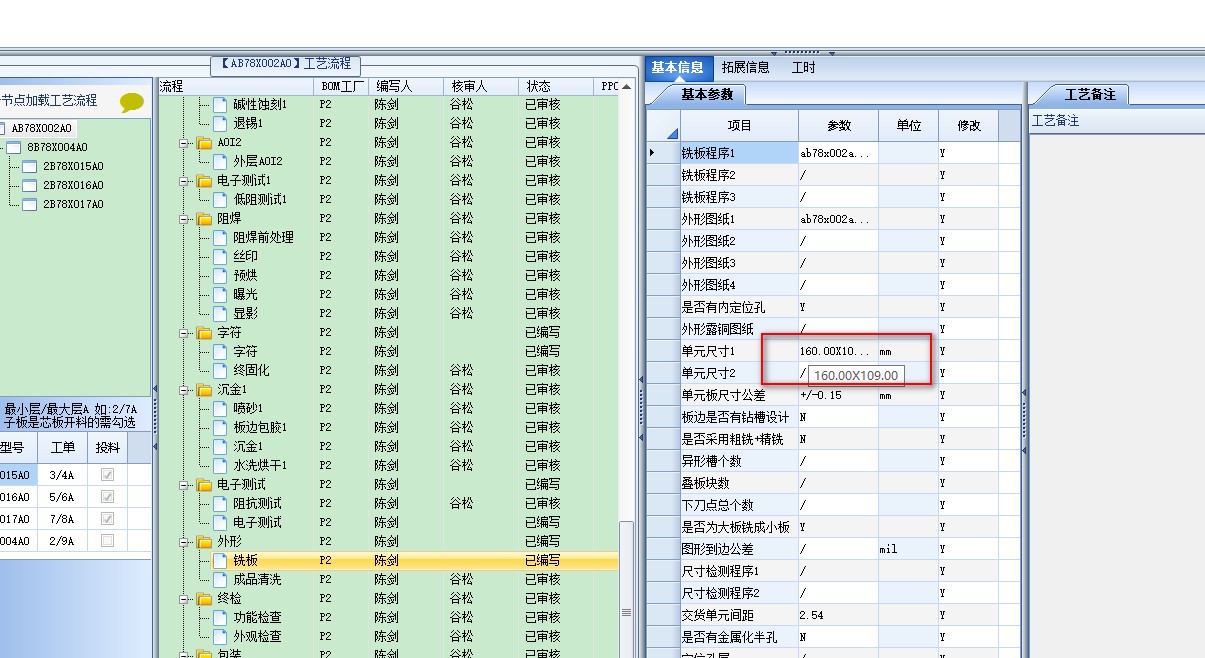Click the 单元板尺寸公差 value +/-0.15

pos(838,395)
